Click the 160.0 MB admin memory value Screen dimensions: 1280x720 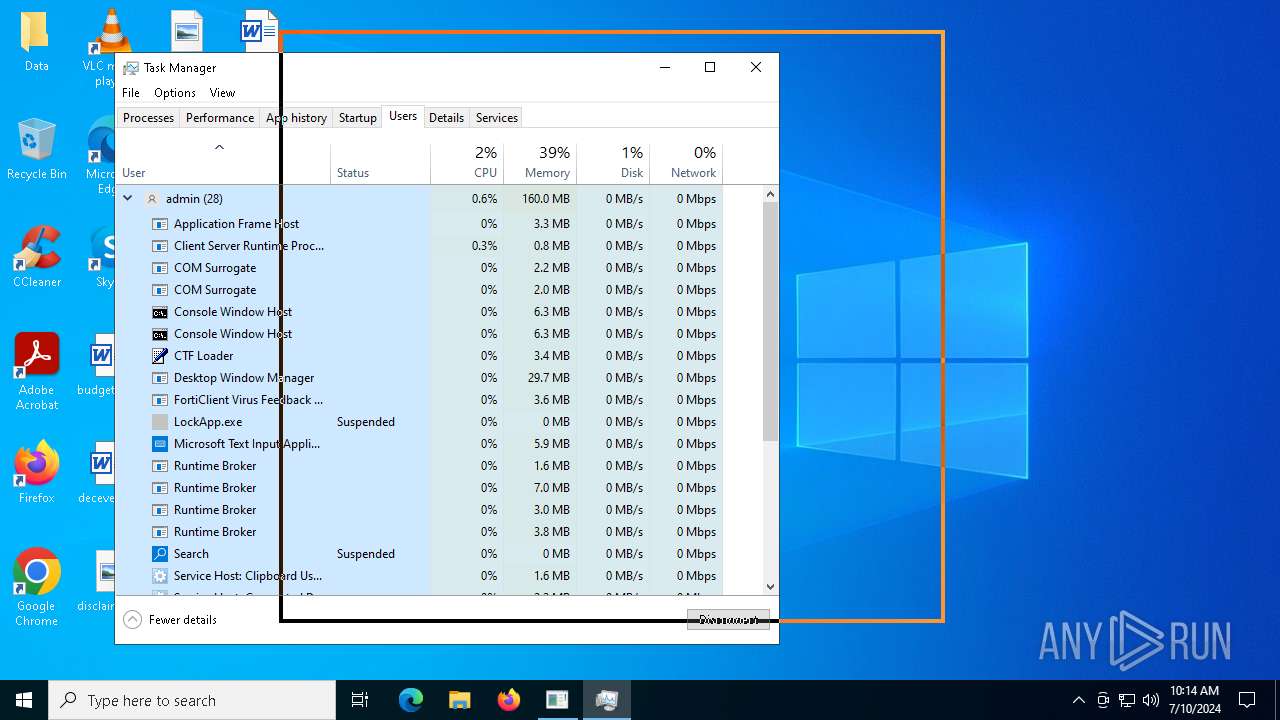pyautogui.click(x=545, y=199)
